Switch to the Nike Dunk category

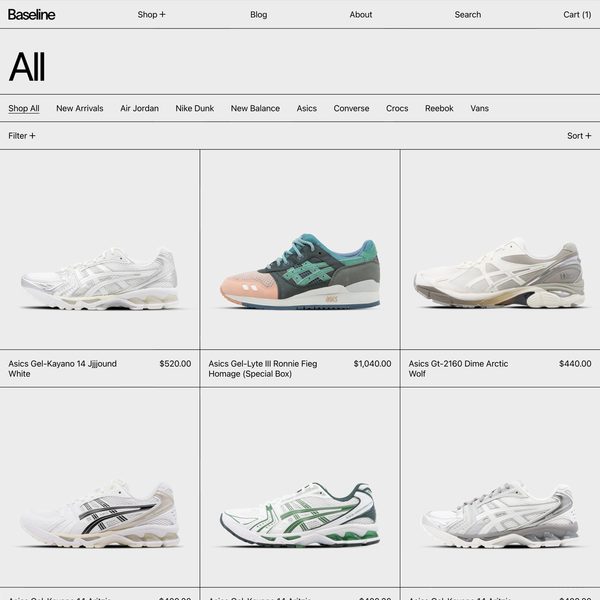click(194, 108)
